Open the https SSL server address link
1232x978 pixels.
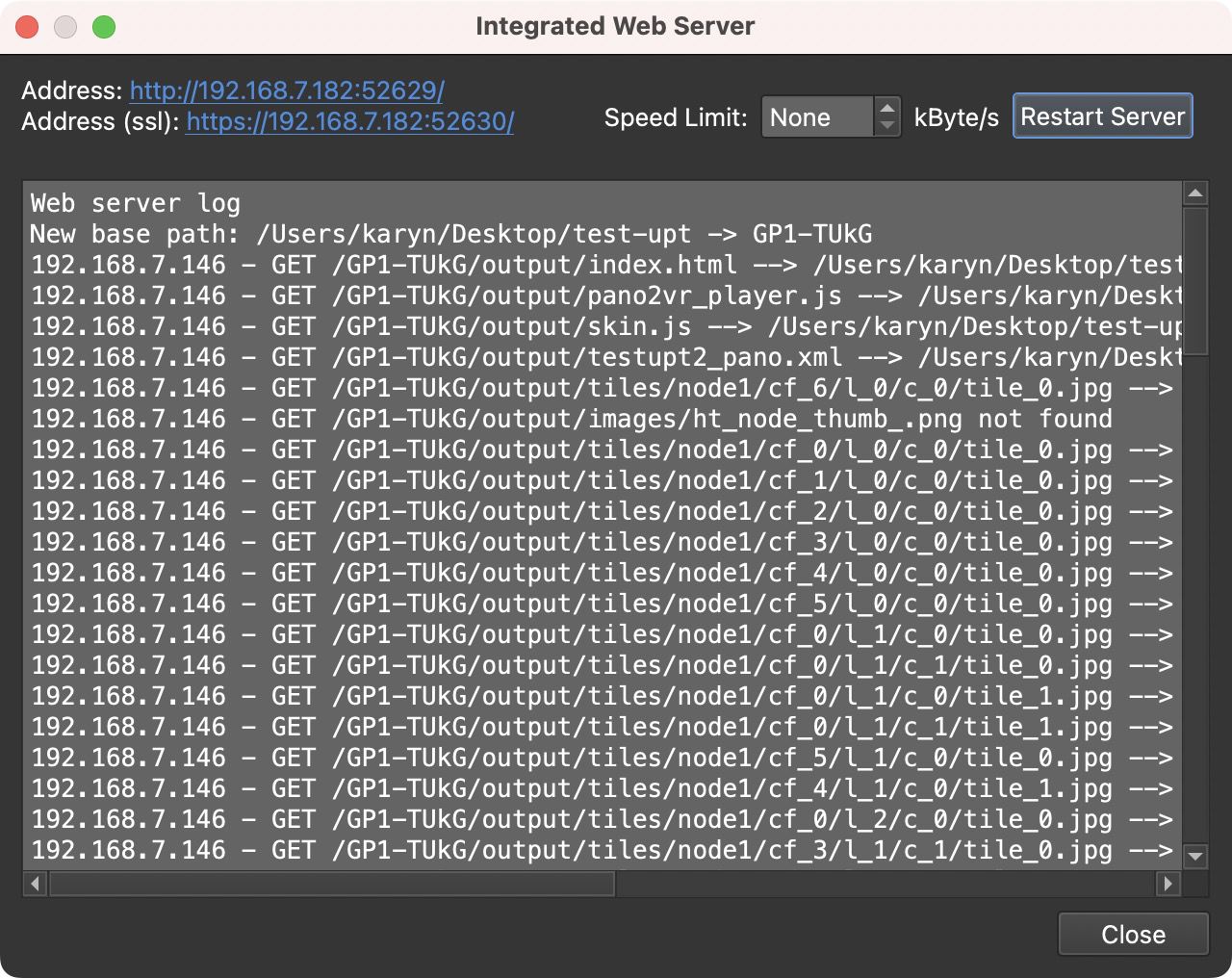point(348,123)
